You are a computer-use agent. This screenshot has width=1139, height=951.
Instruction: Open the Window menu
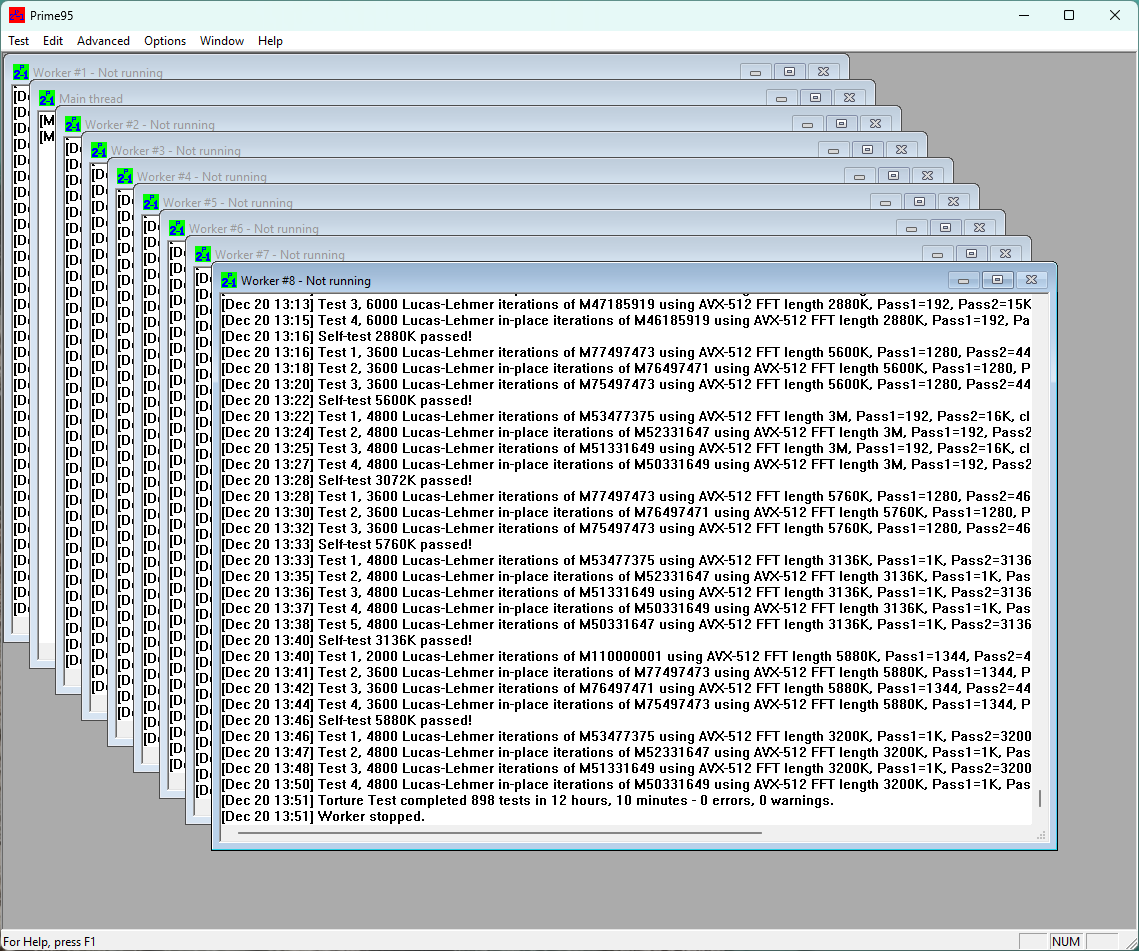pyautogui.click(x=221, y=41)
